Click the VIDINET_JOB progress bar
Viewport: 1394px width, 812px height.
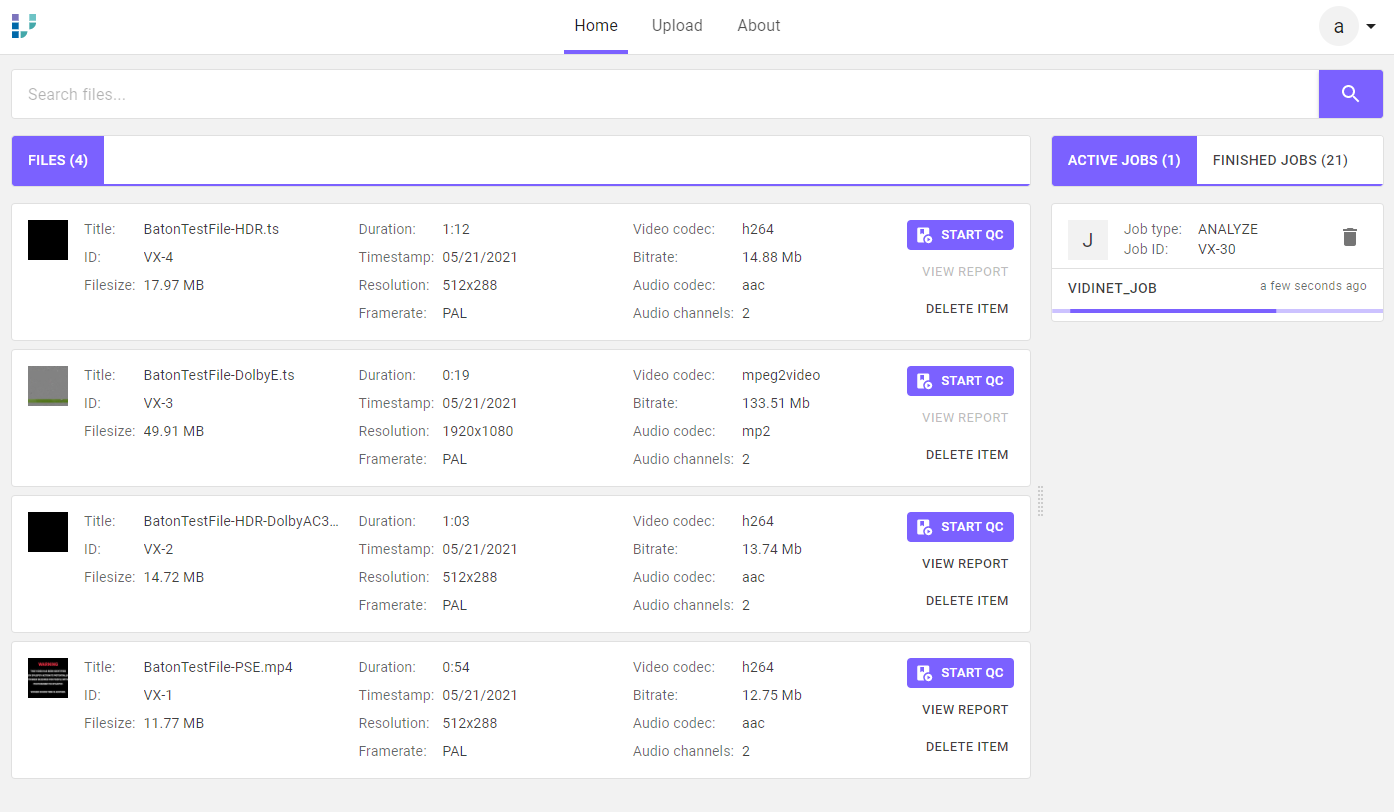tap(1217, 311)
